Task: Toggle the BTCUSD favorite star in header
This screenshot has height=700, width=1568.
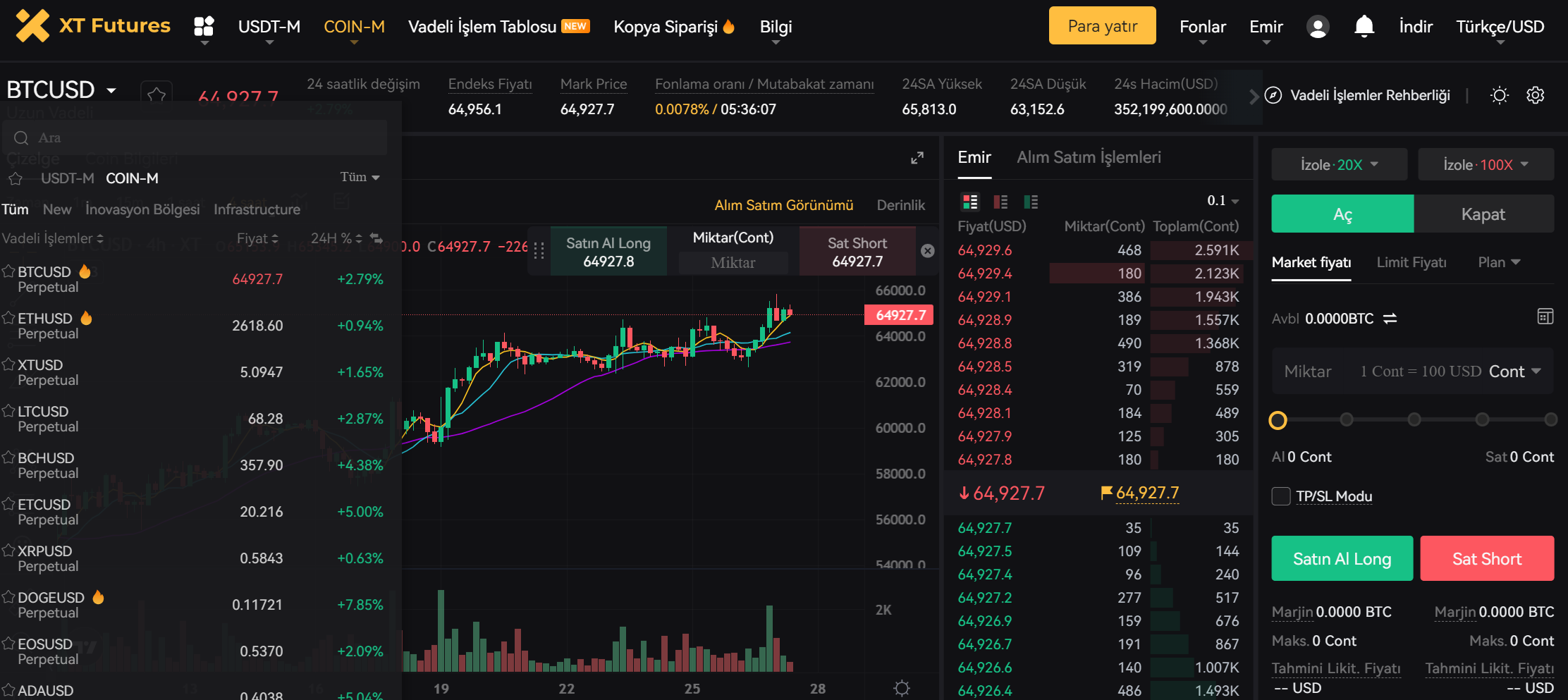Action: 157,94
